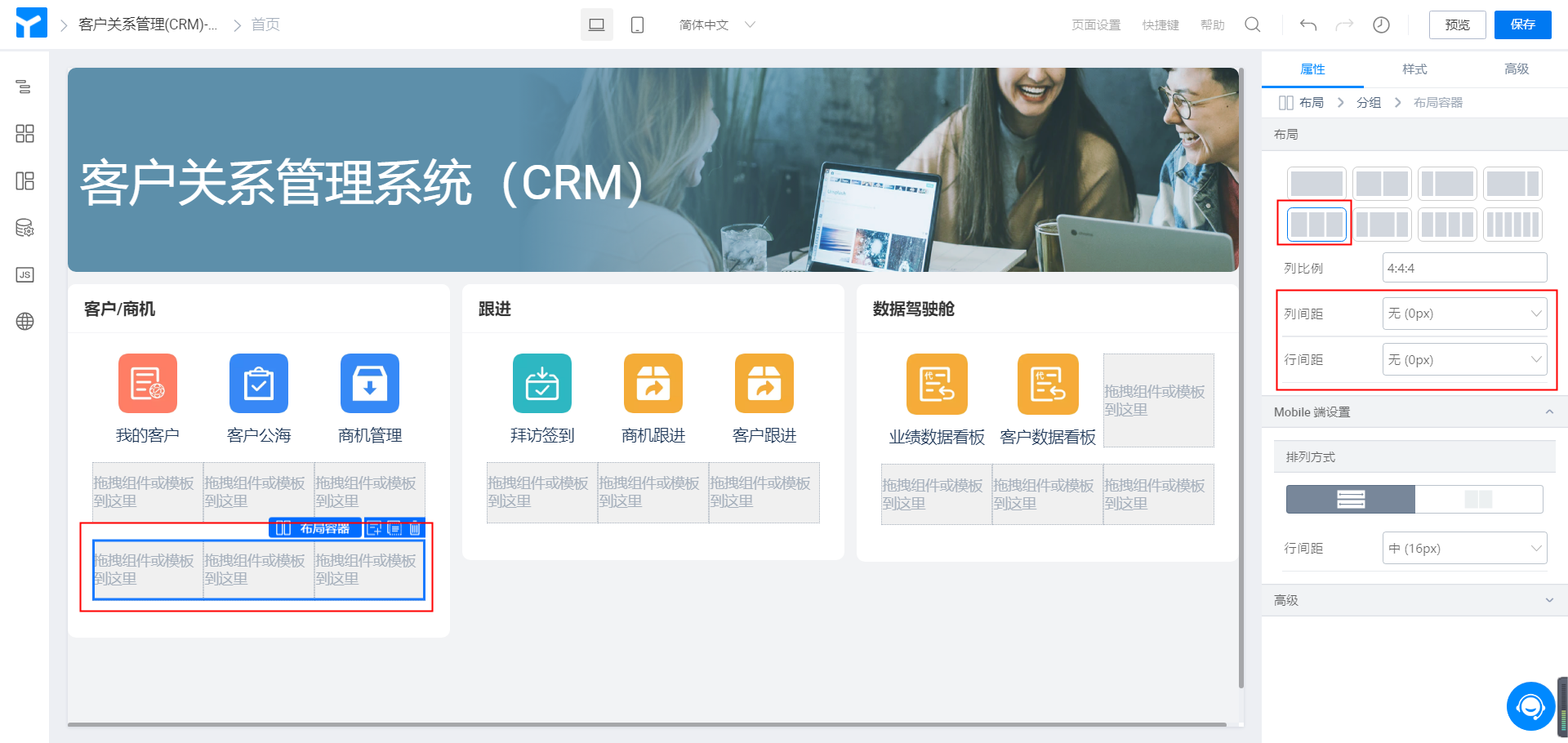
Task: Click the 跟进 group title
Action: [495, 309]
